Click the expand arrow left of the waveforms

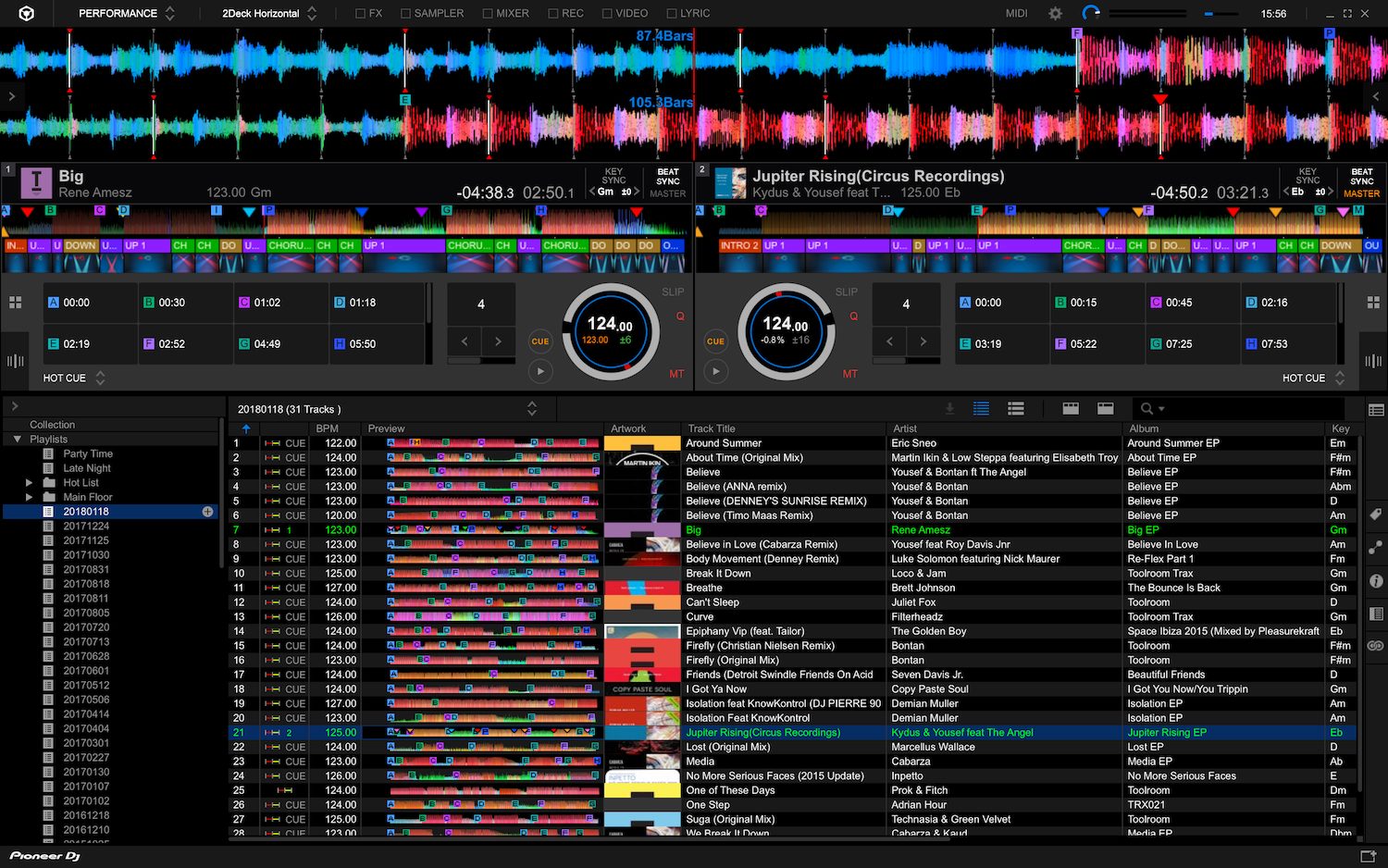(x=11, y=96)
